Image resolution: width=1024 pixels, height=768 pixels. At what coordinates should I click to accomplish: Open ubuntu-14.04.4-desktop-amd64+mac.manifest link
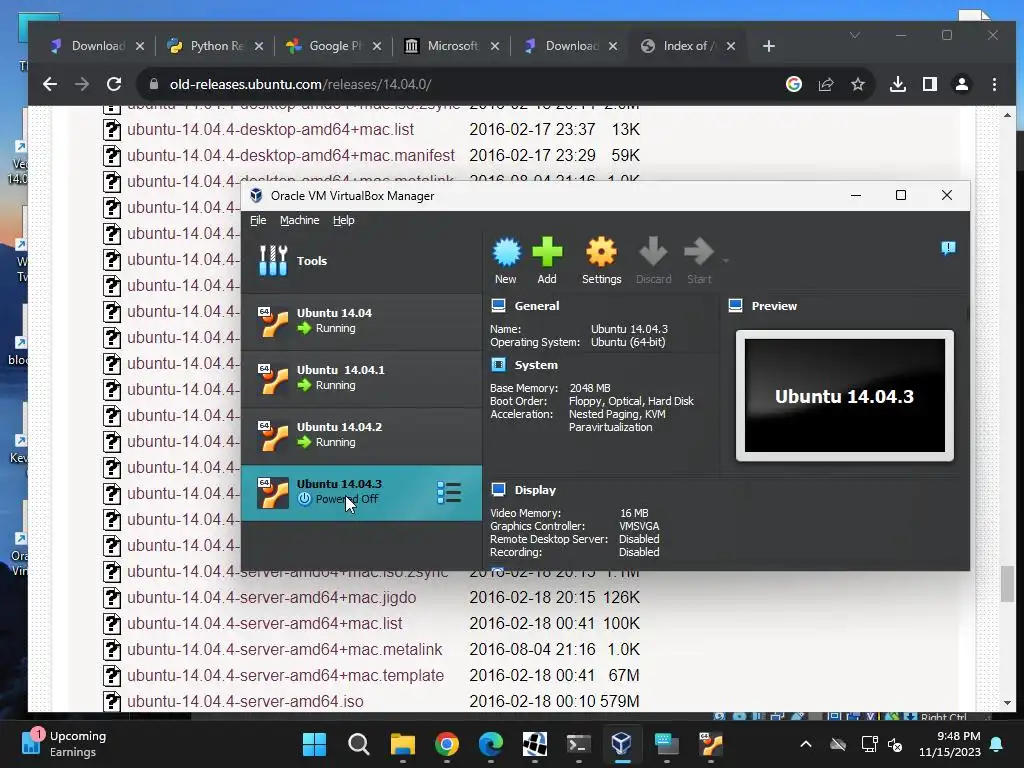[291, 155]
